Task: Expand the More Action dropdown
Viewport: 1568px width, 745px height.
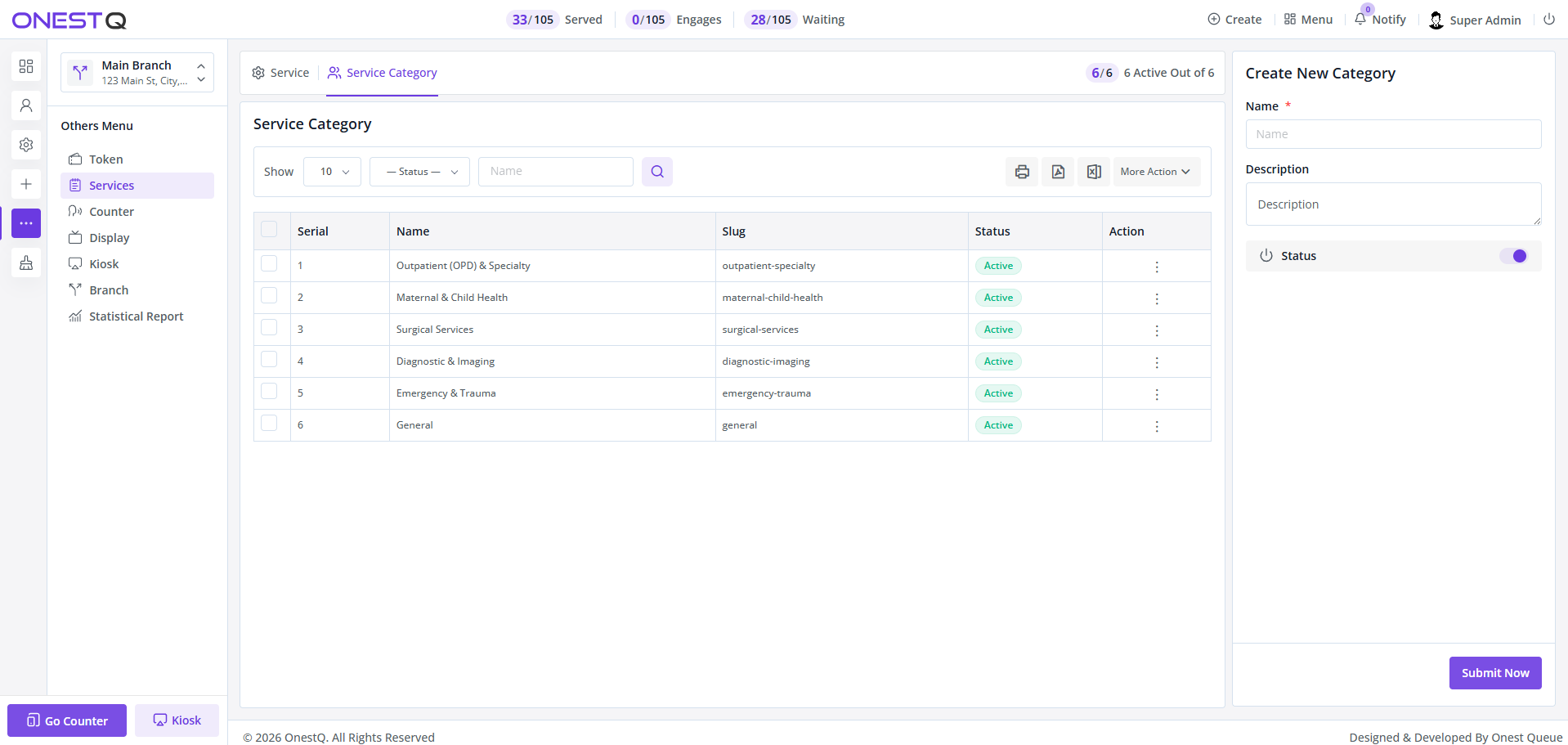Action: [x=1156, y=172]
